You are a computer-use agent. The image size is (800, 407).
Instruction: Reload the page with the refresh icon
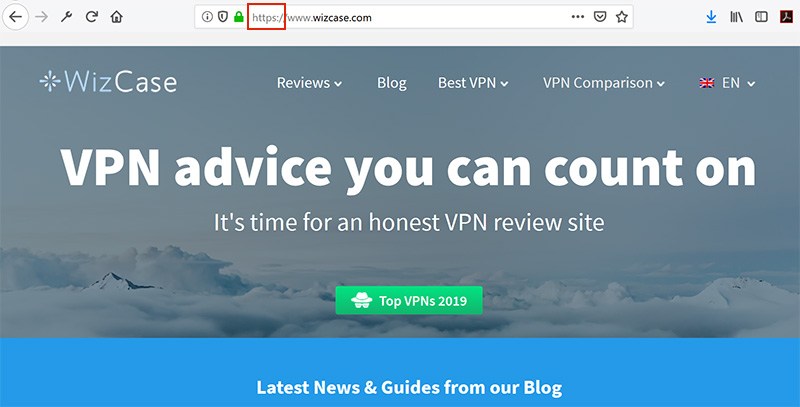coord(91,17)
